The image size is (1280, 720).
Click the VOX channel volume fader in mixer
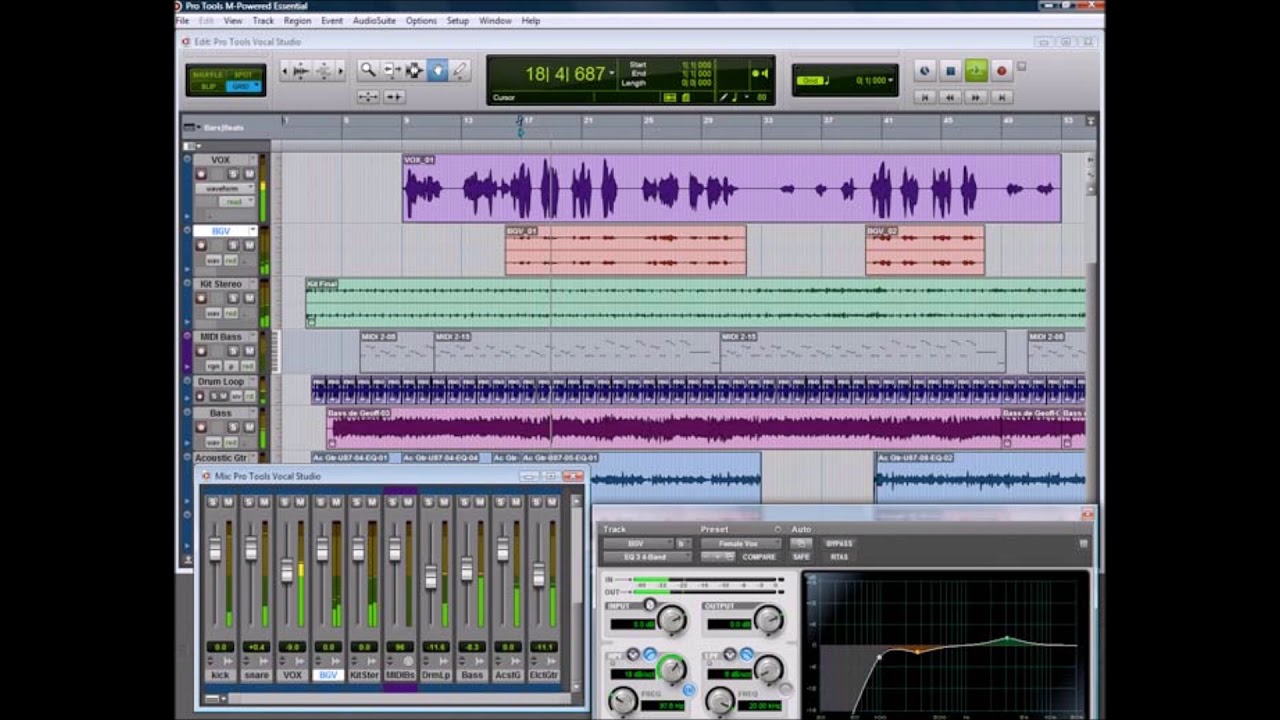coord(287,570)
